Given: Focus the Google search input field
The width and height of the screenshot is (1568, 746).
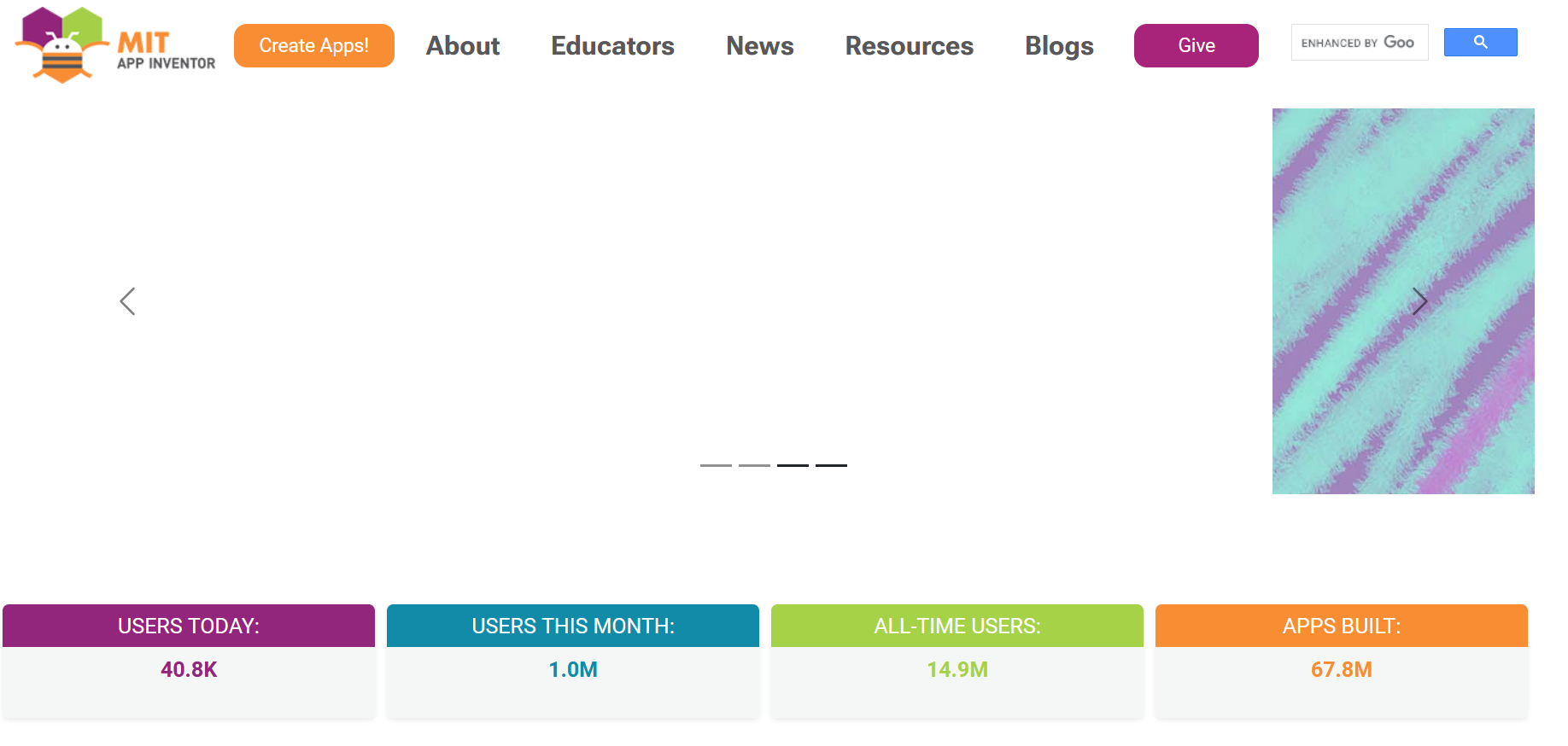Looking at the screenshot, I should coord(1359,43).
